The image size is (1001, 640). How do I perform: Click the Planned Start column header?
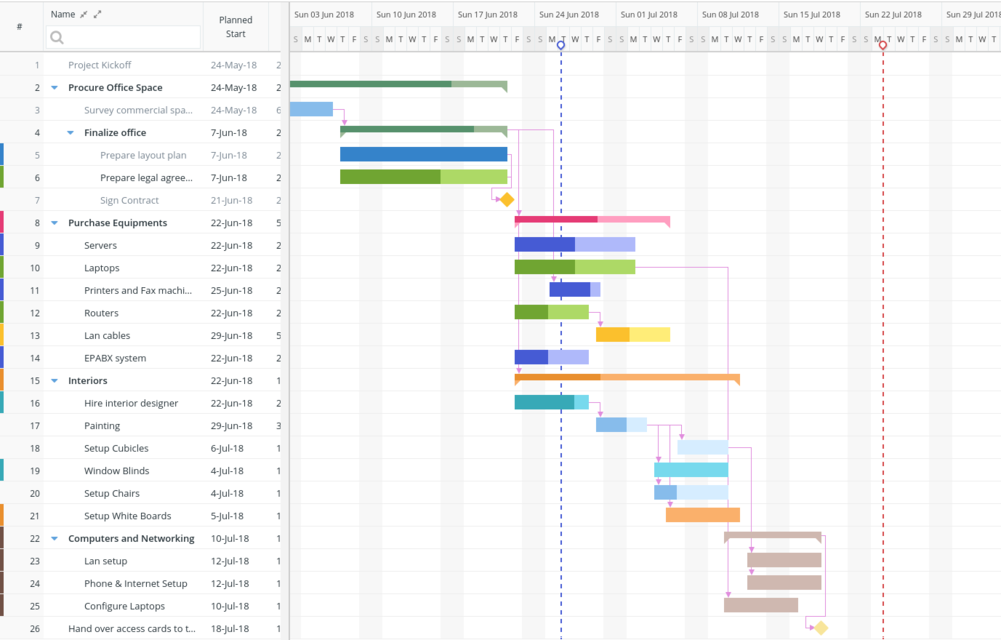(235, 25)
